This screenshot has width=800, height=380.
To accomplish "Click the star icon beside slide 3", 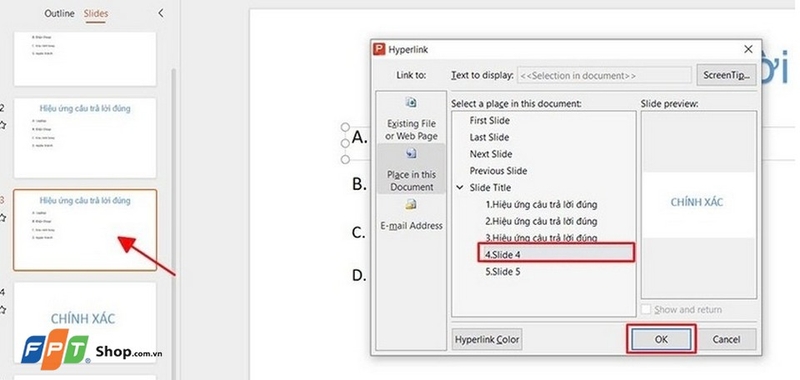I will tap(3, 218).
